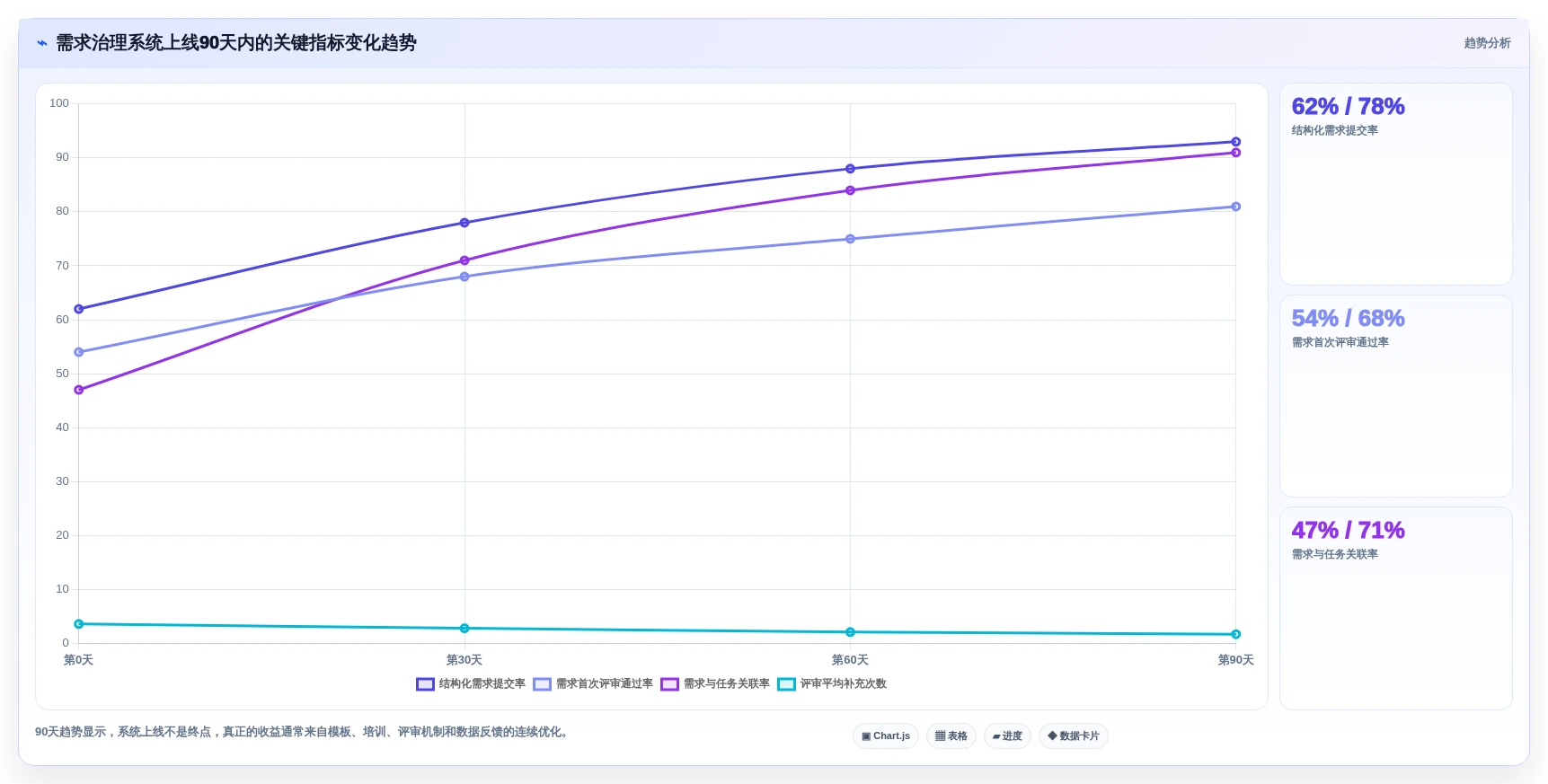Click 需求与任务关联率 data point at 第60天
Viewport: 1548px width, 784px height.
coord(850,190)
